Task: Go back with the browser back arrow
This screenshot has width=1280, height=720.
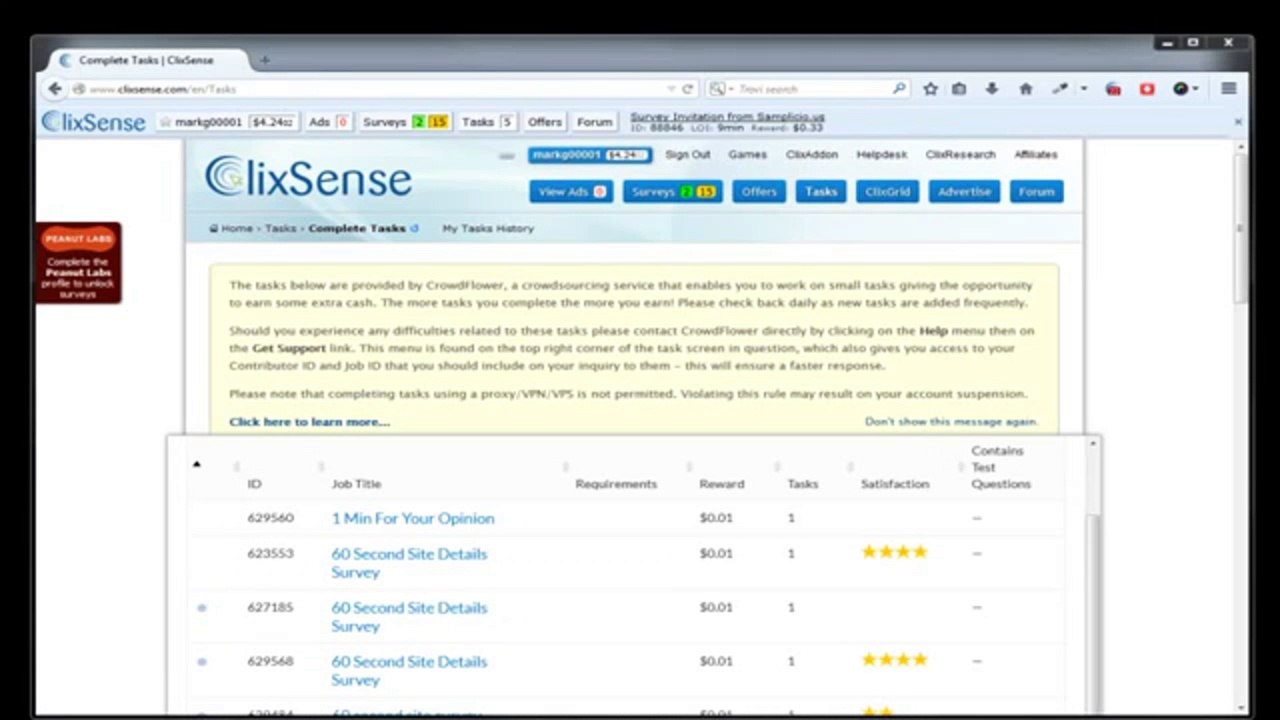Action: coord(55,89)
